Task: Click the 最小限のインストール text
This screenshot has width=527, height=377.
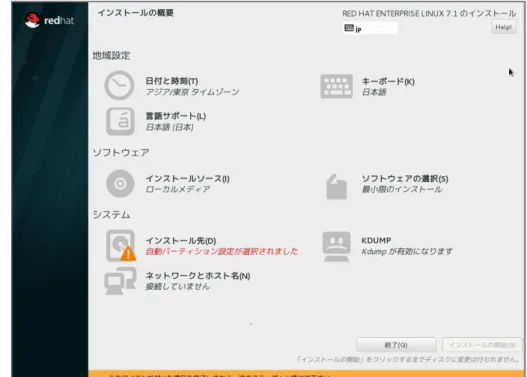Action: pyautogui.click(x=402, y=189)
